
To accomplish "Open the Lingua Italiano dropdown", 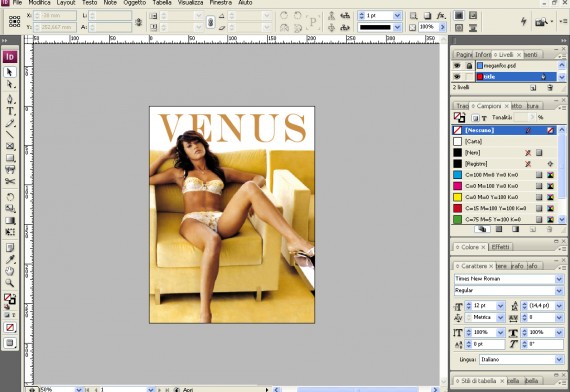I will pos(559,359).
